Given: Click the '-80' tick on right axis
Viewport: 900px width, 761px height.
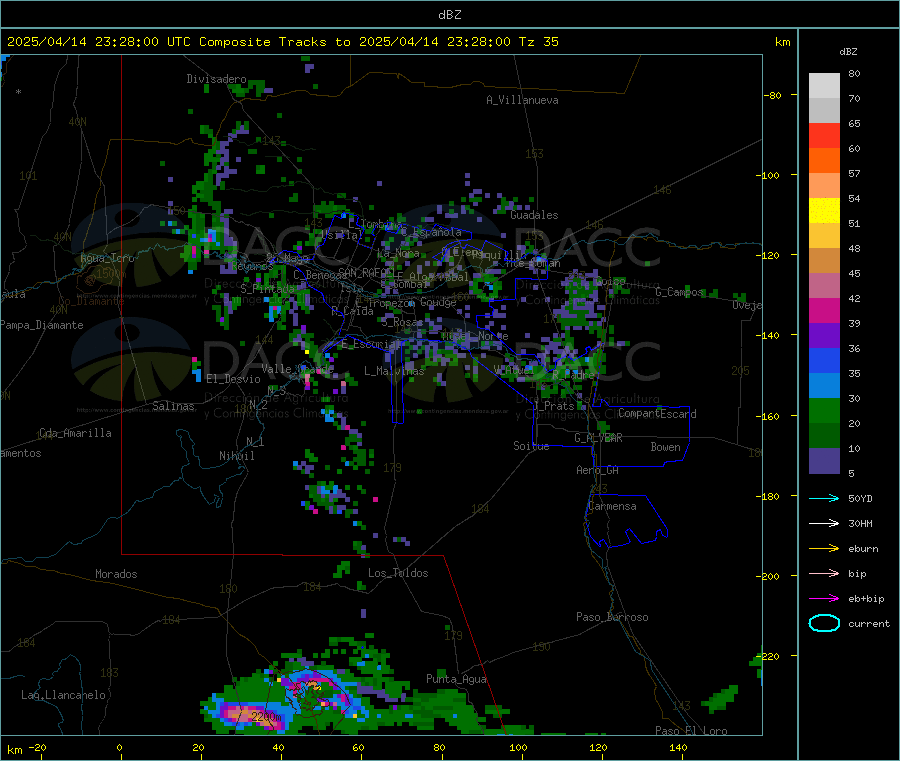Looking at the screenshot, I should coord(773,95).
